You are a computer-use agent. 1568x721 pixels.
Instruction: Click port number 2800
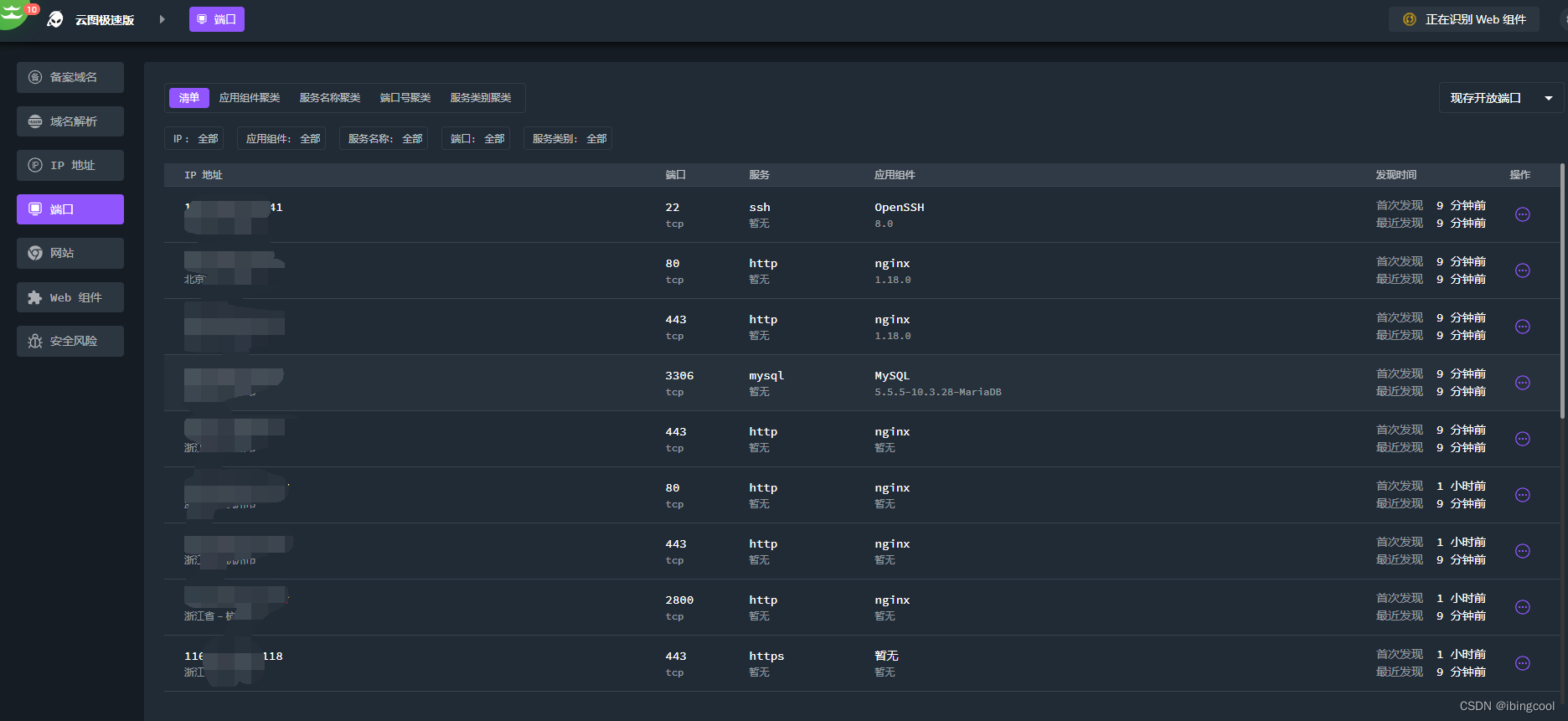(x=679, y=600)
